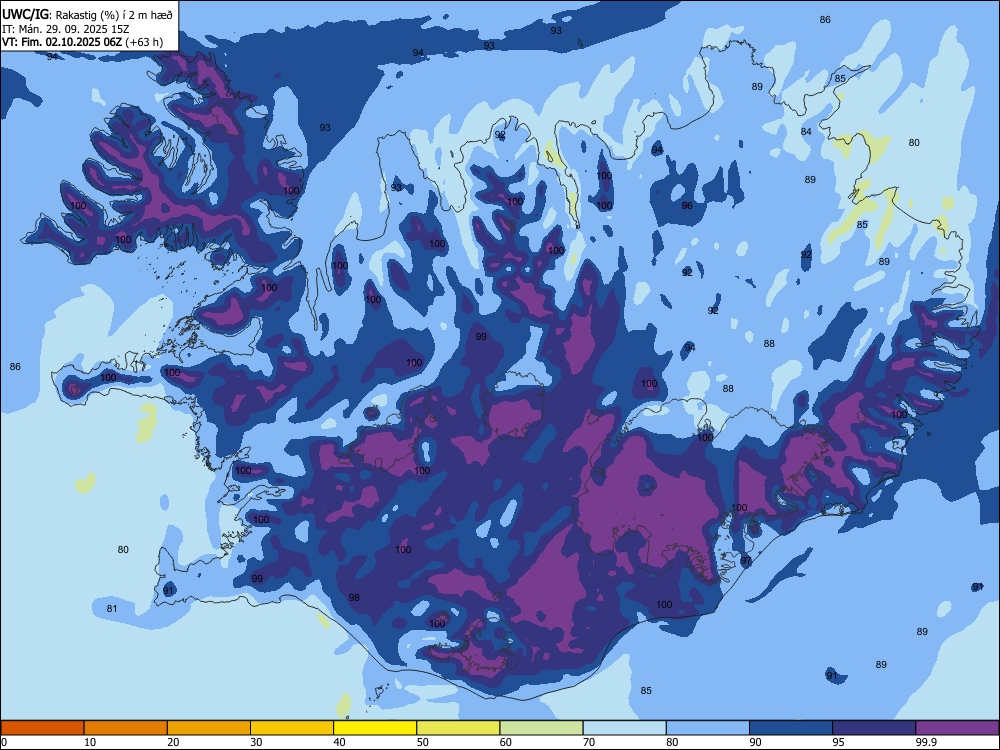Click the pale yellow 50–60 legend swatch
The image size is (1000, 750).
[x=459, y=728]
